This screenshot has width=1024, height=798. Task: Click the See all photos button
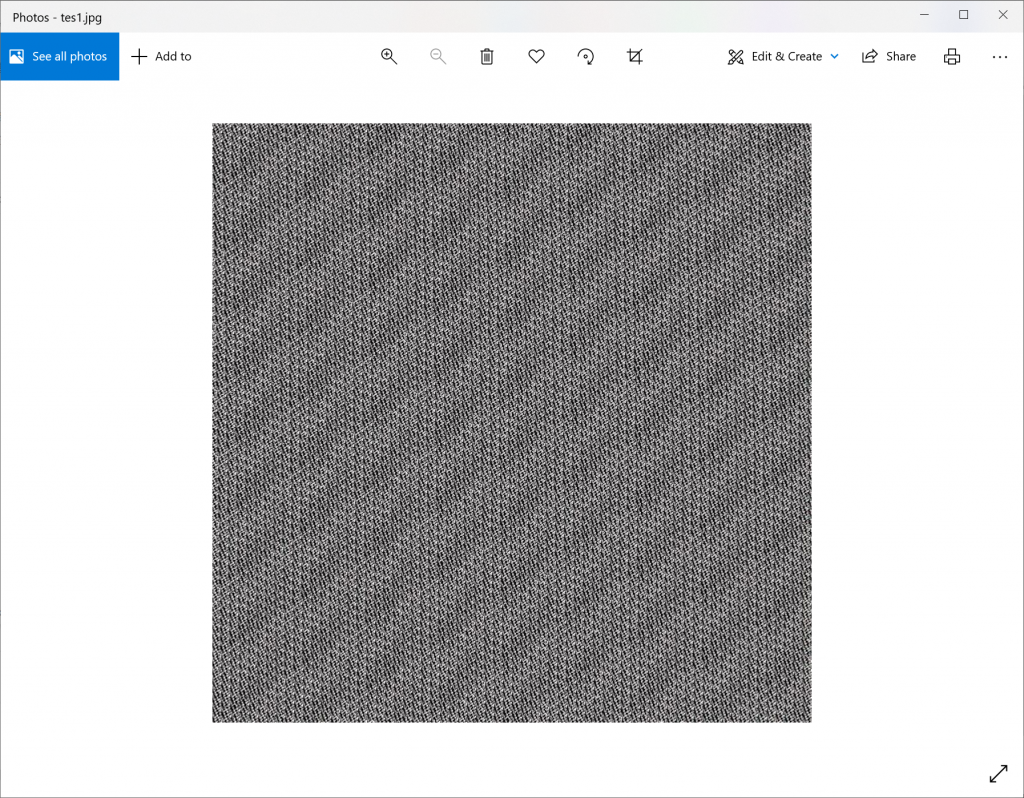[x=59, y=57]
